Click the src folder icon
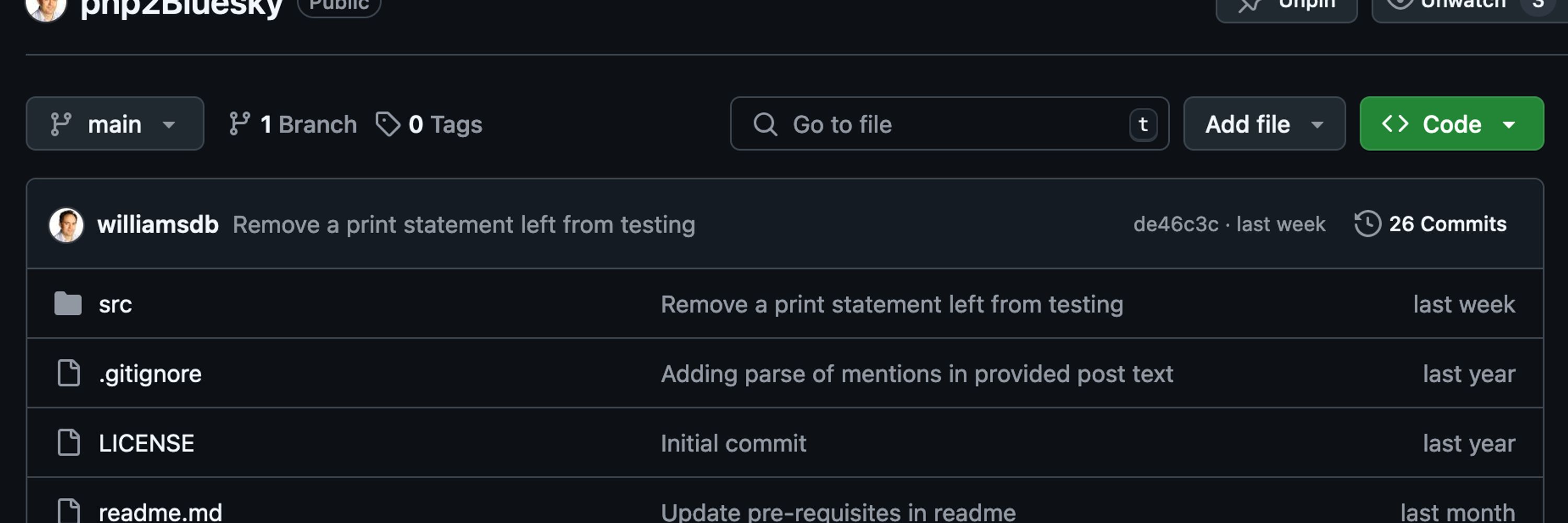The height and width of the screenshot is (523, 1568). [68, 304]
